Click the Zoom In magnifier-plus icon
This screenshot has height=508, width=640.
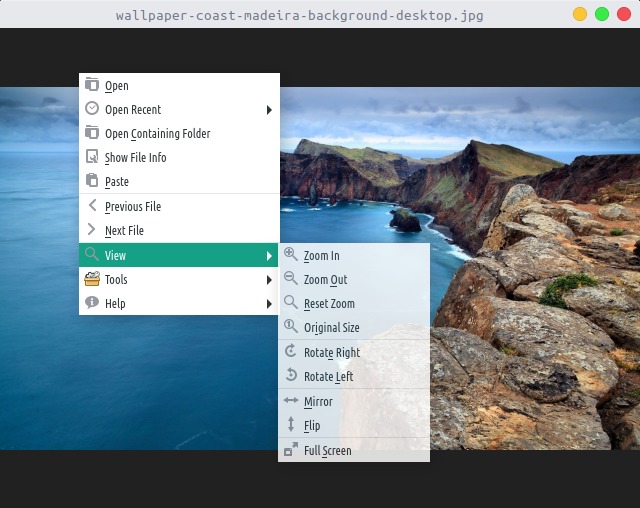point(291,254)
